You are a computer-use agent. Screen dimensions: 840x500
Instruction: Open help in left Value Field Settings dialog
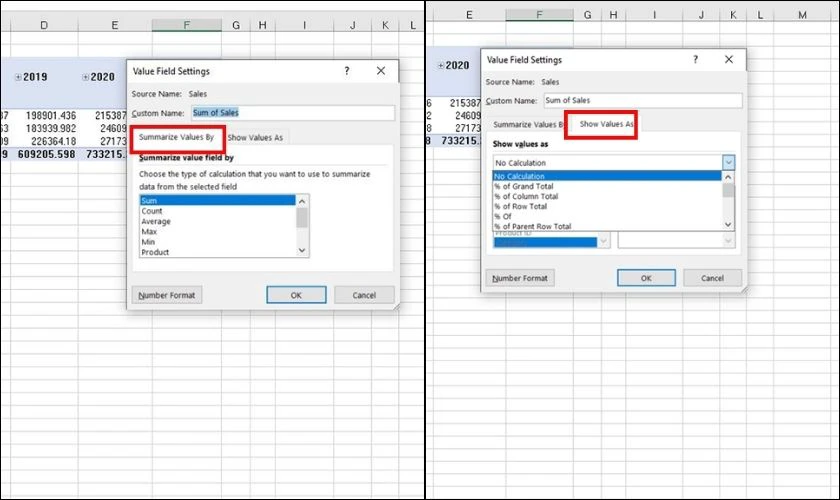[x=347, y=71]
